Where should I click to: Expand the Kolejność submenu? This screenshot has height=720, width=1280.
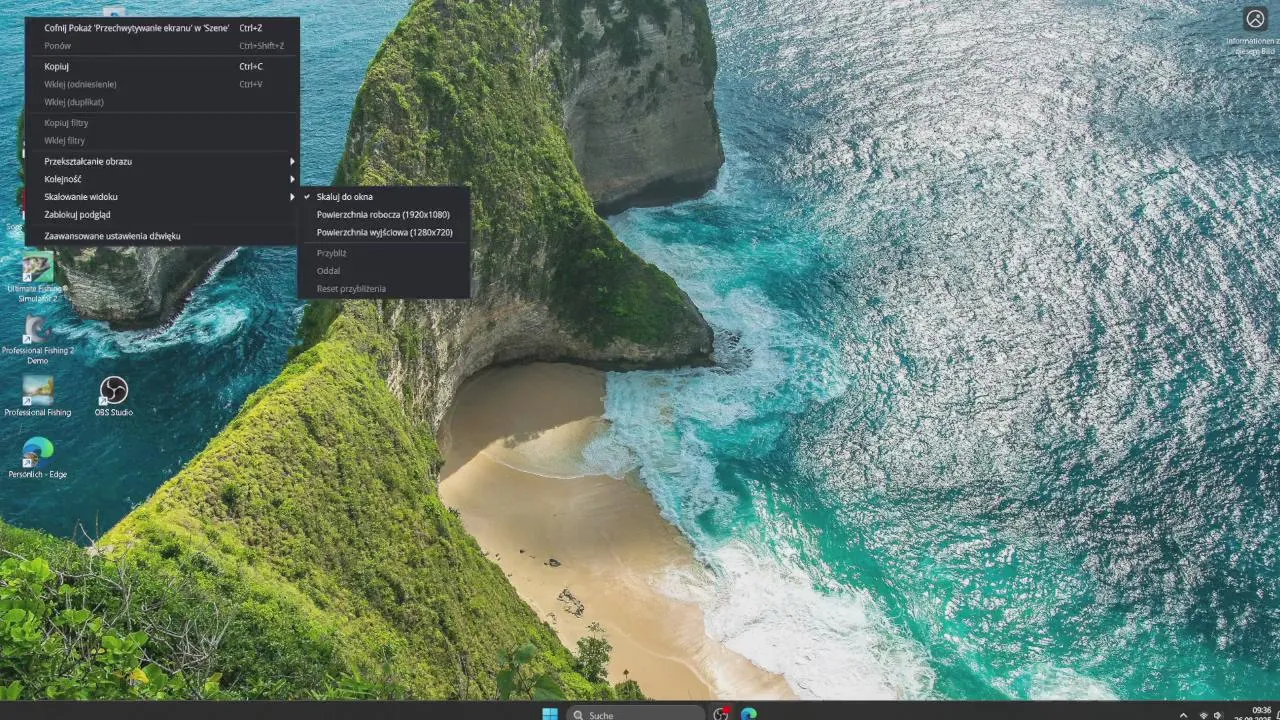point(162,179)
